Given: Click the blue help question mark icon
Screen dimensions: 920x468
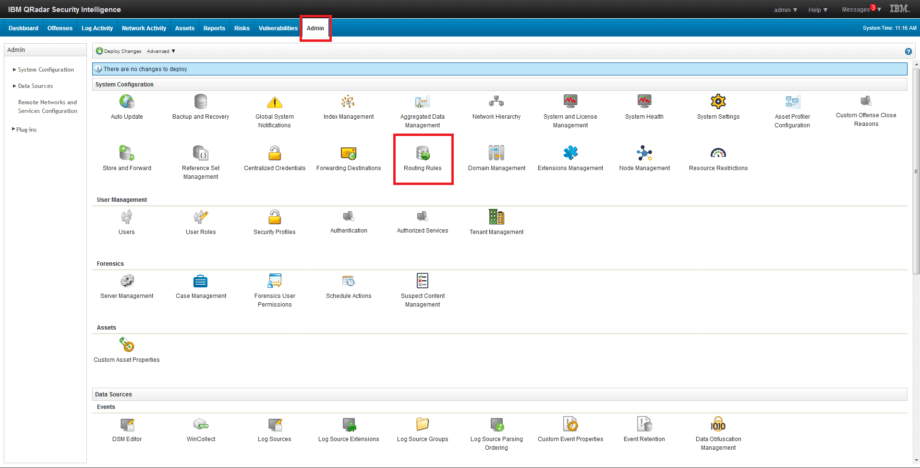Looking at the screenshot, I should point(908,51).
